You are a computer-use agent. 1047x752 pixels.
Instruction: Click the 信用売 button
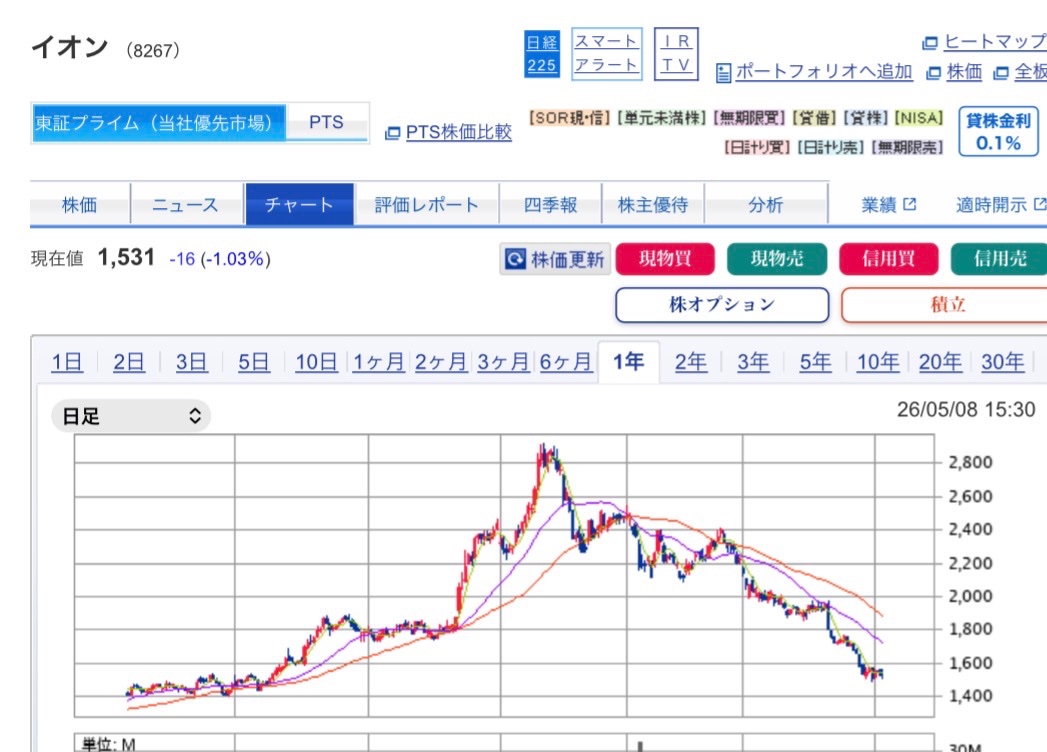coord(1000,258)
